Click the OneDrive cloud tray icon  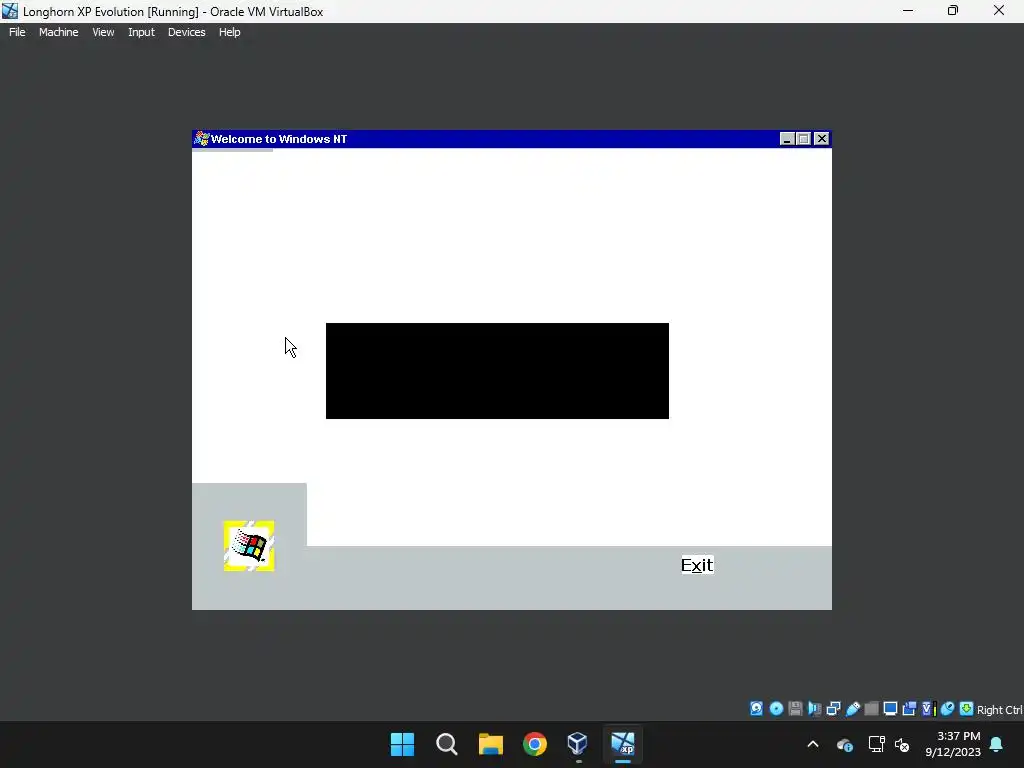[844, 744]
